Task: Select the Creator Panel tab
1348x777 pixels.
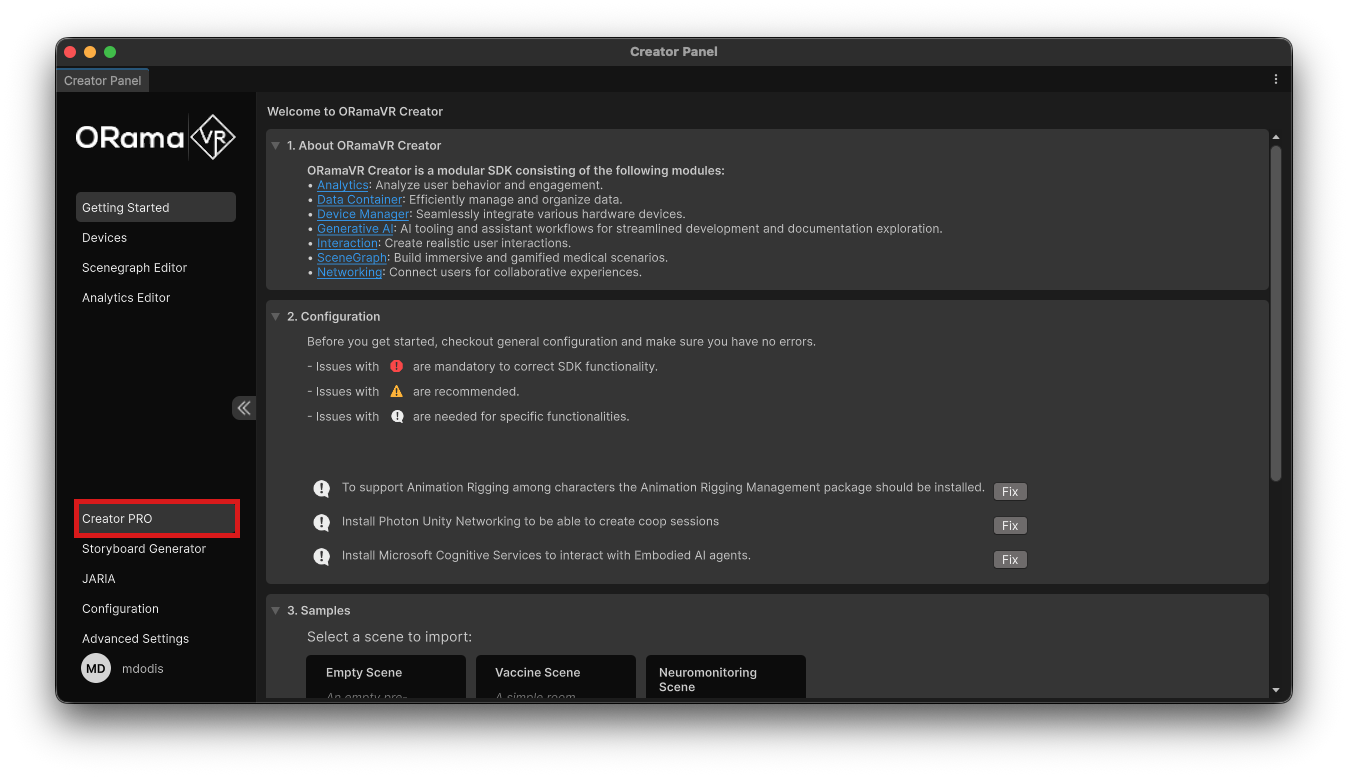Action: coord(103,80)
